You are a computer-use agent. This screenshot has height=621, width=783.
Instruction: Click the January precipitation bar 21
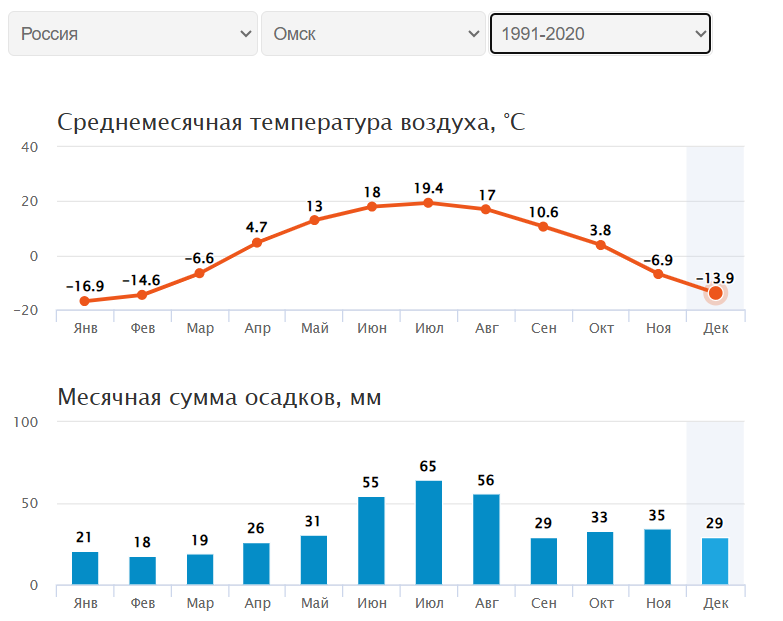point(85,567)
